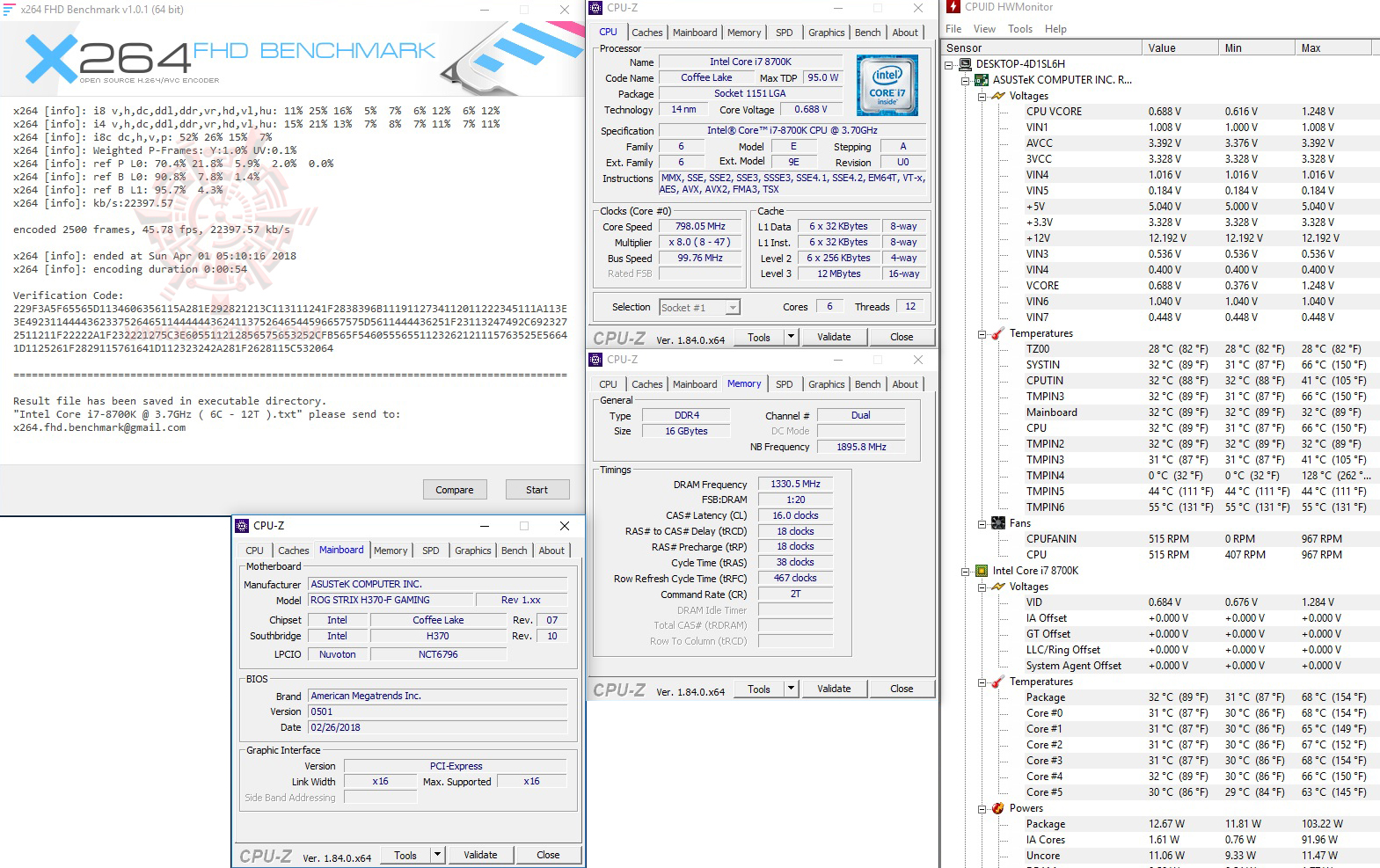Click the Sensor column header in HWMonitor

pos(1041,48)
